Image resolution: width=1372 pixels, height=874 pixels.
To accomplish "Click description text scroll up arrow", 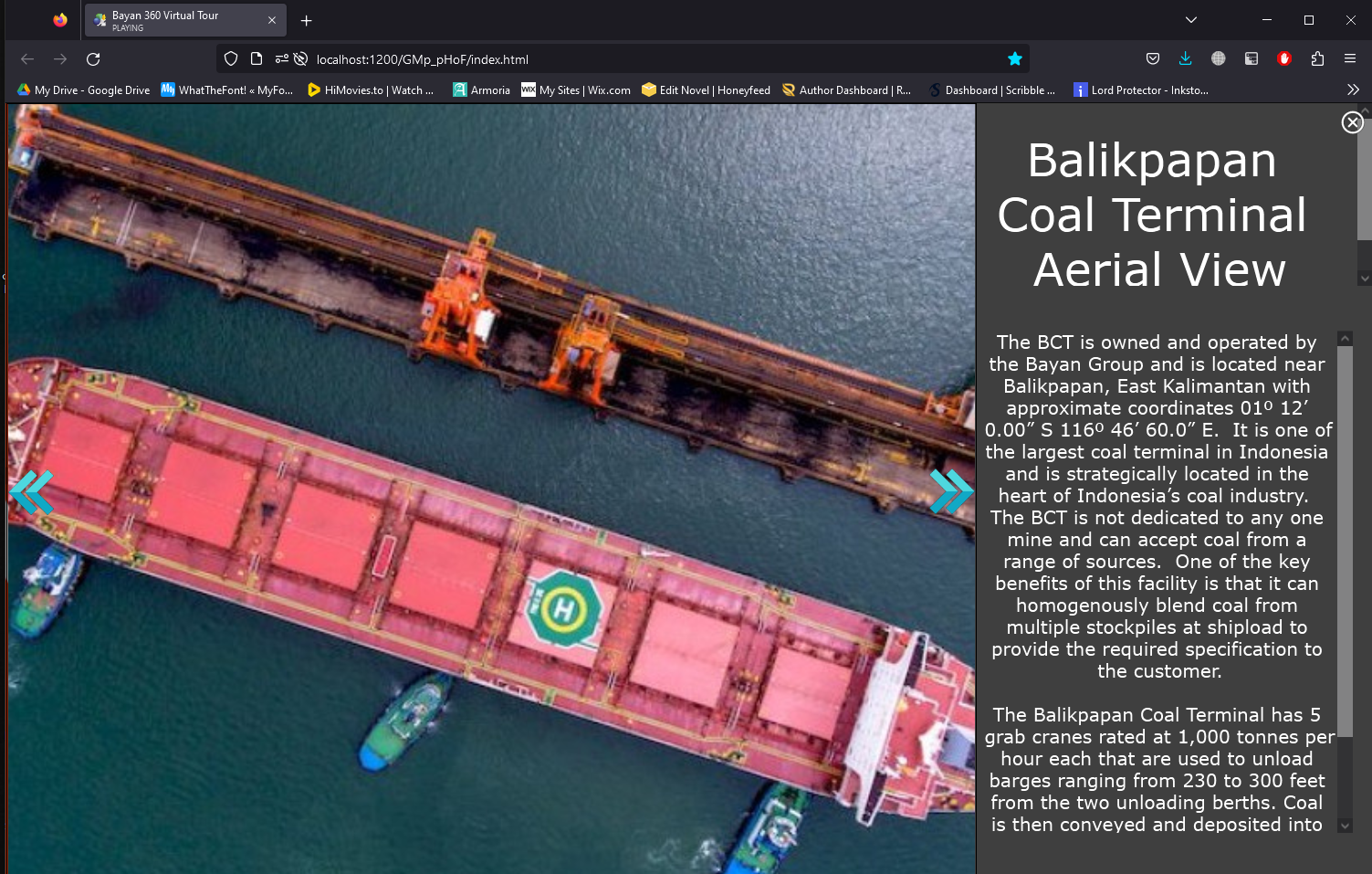I will [x=1345, y=339].
